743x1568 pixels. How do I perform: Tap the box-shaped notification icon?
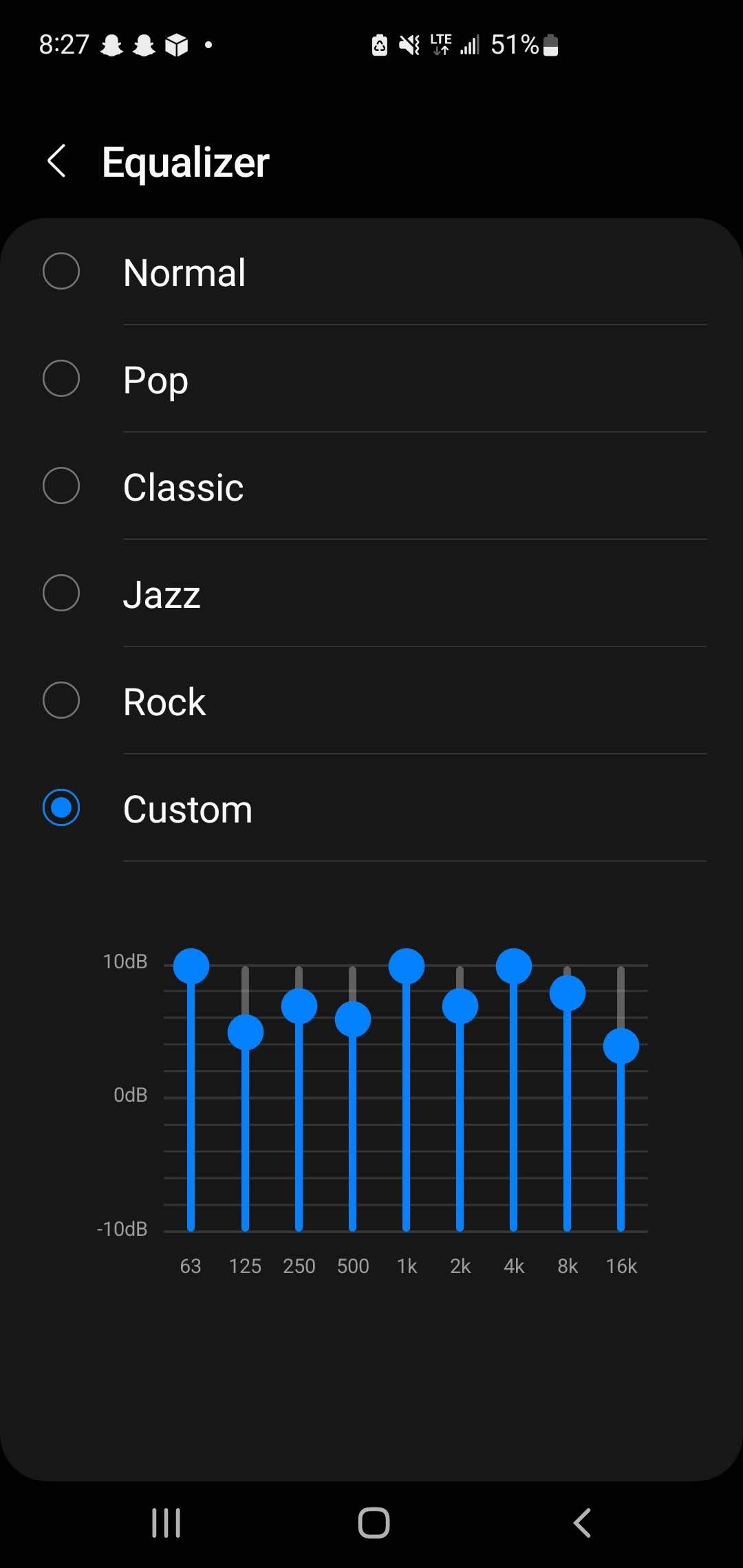tap(177, 45)
